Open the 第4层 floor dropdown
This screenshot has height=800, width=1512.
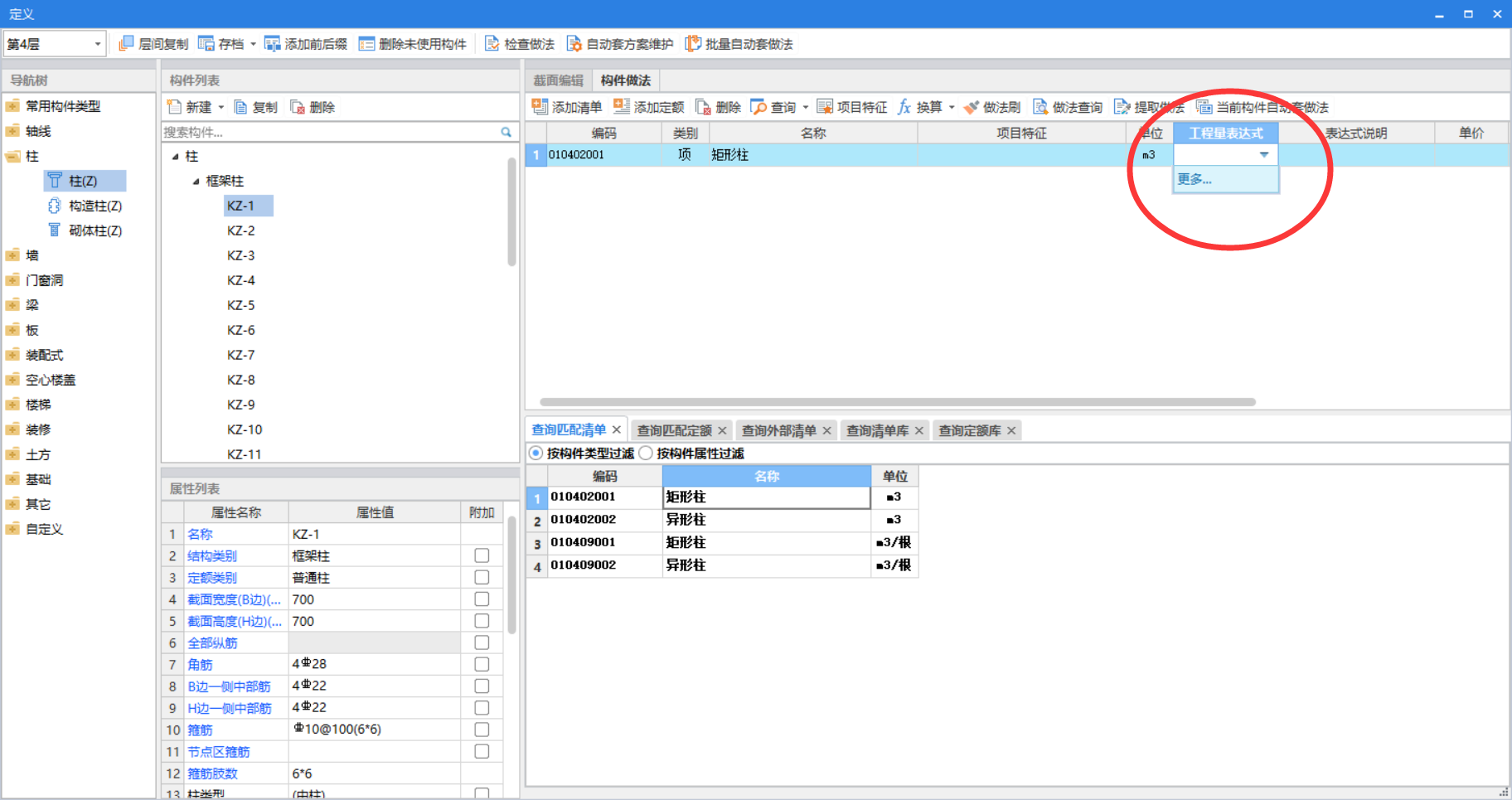(x=98, y=44)
